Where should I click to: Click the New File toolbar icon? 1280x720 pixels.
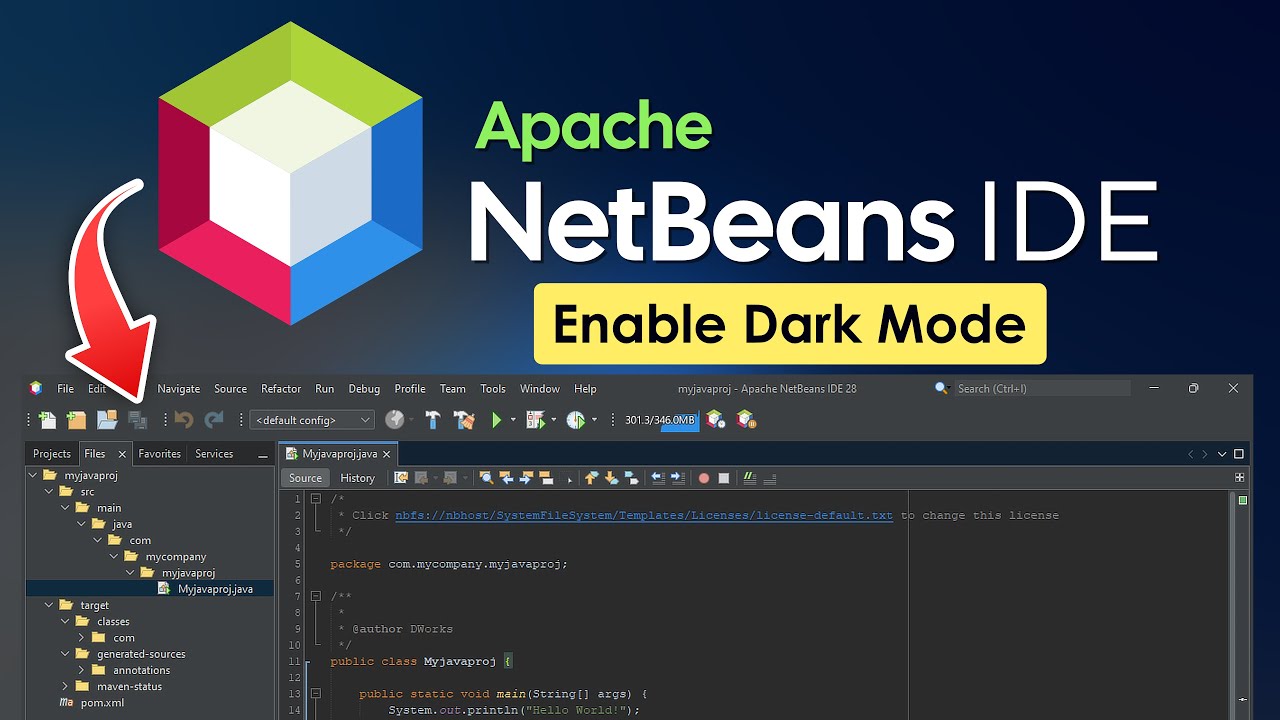click(x=47, y=420)
